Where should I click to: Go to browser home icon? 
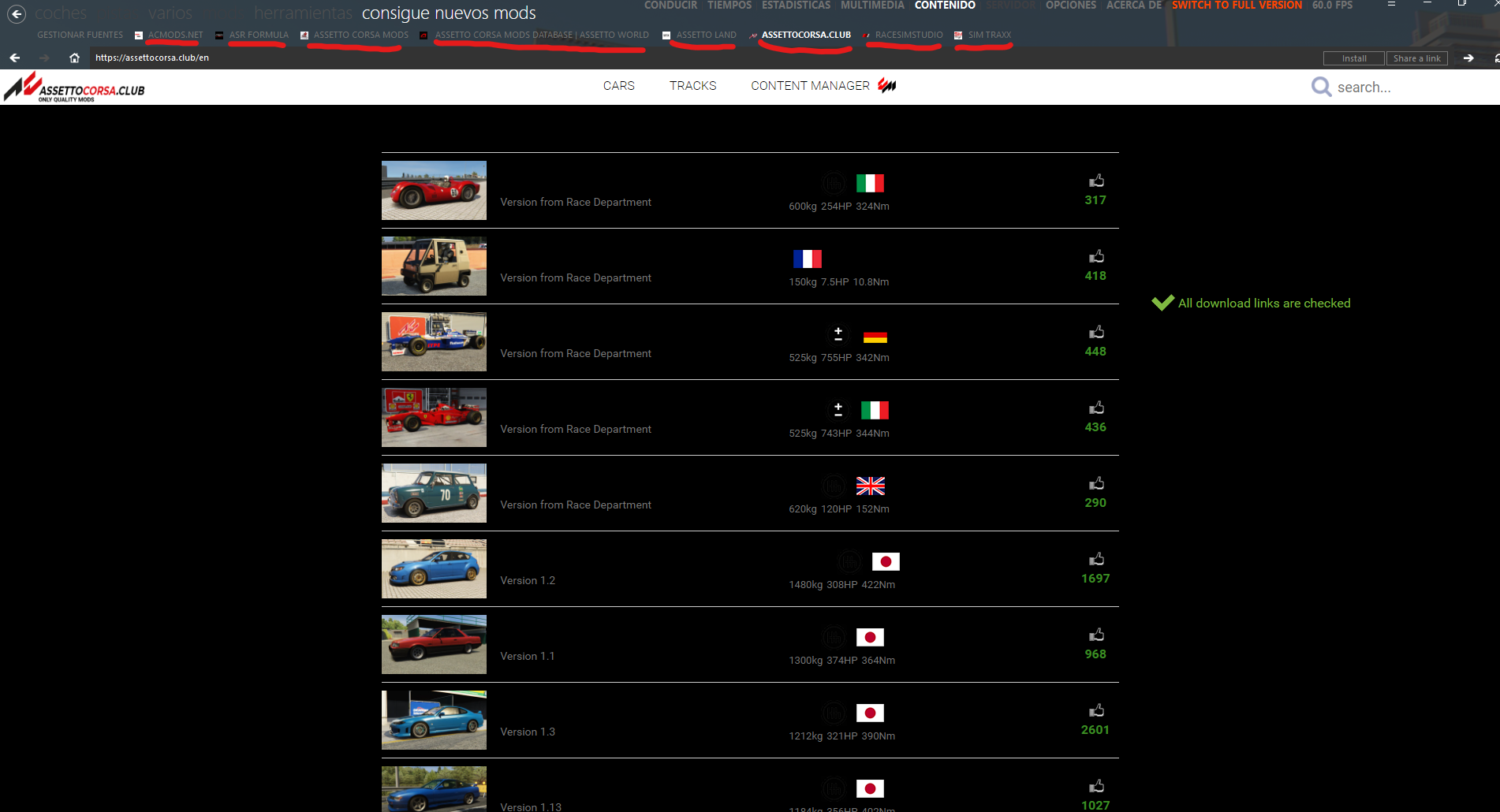coord(74,58)
